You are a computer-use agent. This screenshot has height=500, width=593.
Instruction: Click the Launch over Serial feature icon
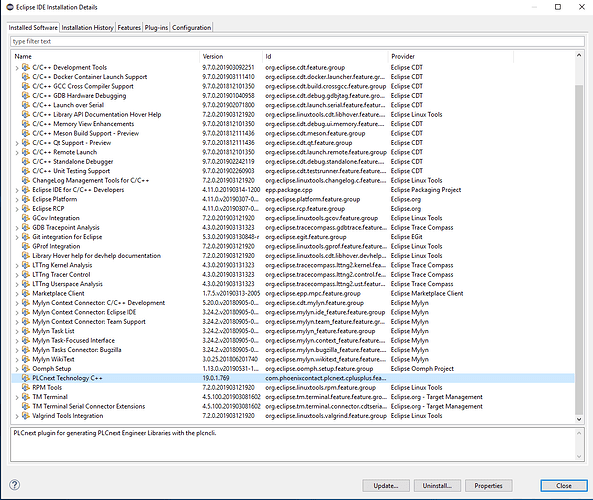tap(26, 105)
